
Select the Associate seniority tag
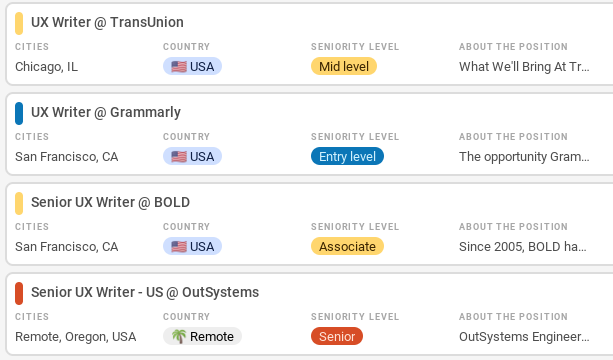[x=347, y=247]
